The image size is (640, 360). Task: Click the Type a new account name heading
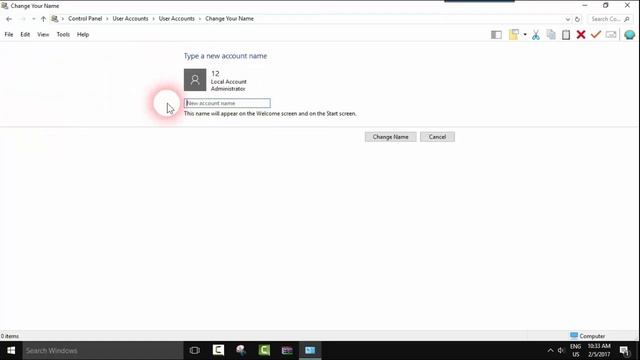coord(225,56)
